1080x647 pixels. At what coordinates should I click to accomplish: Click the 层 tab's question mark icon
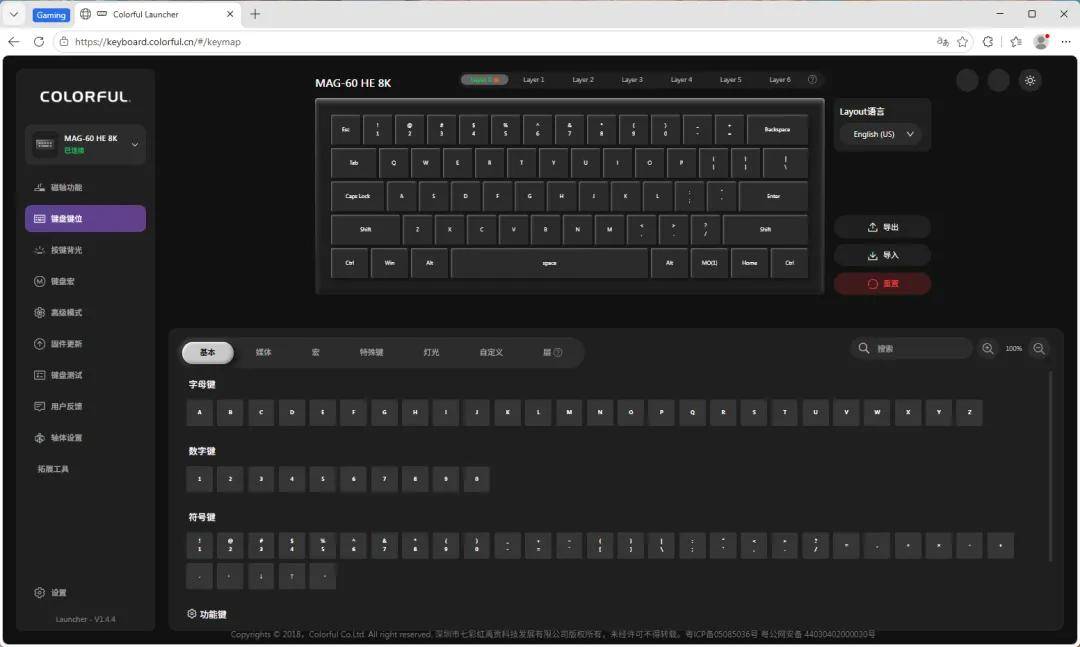coord(558,352)
